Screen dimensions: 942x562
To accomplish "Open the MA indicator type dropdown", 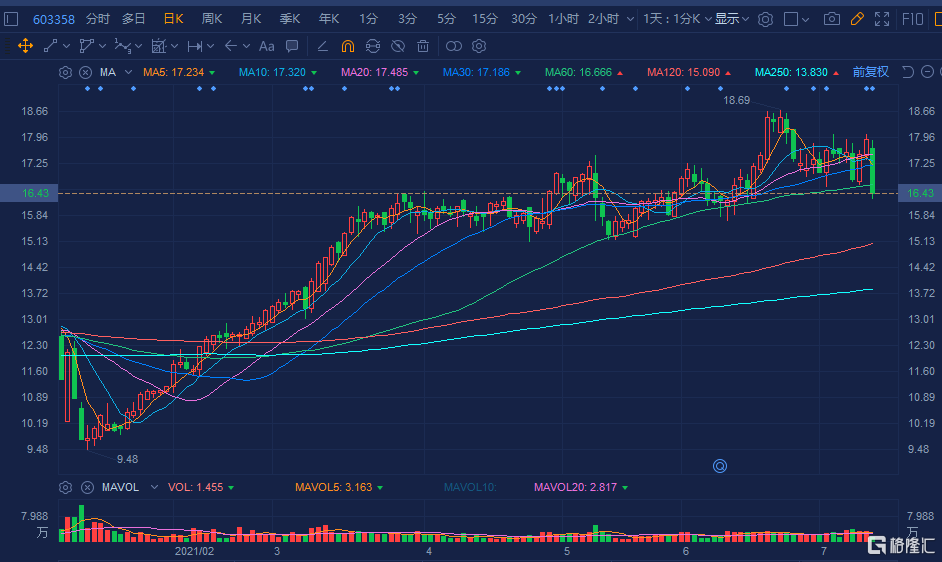I will point(128,72).
